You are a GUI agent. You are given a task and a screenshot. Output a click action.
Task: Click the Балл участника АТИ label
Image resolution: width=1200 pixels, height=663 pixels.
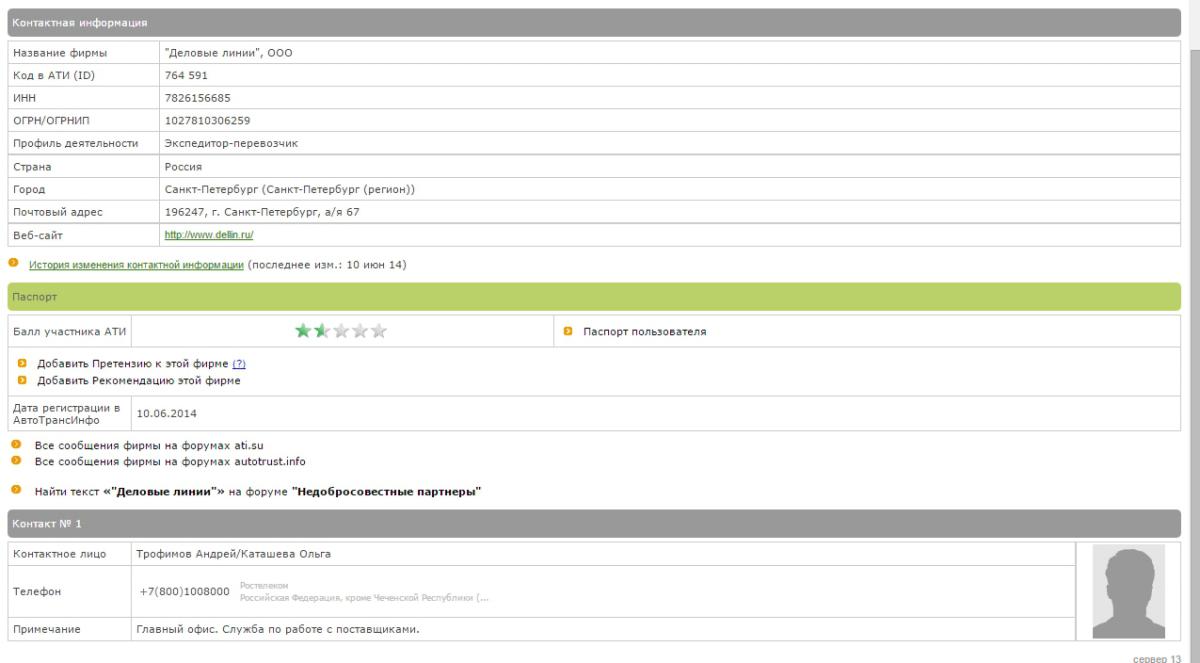tap(68, 331)
